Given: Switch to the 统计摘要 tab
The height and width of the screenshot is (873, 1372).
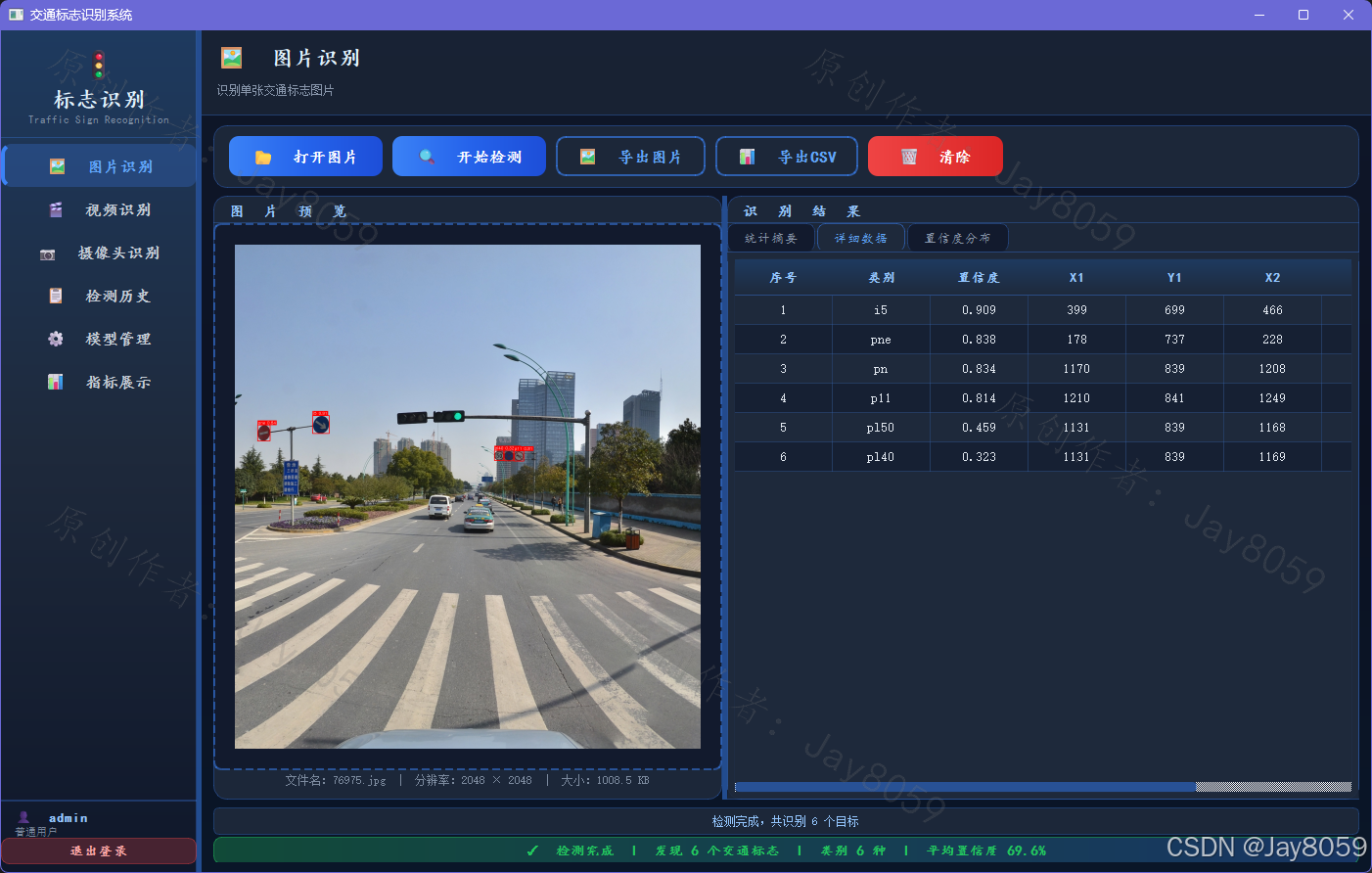Looking at the screenshot, I should (771, 238).
